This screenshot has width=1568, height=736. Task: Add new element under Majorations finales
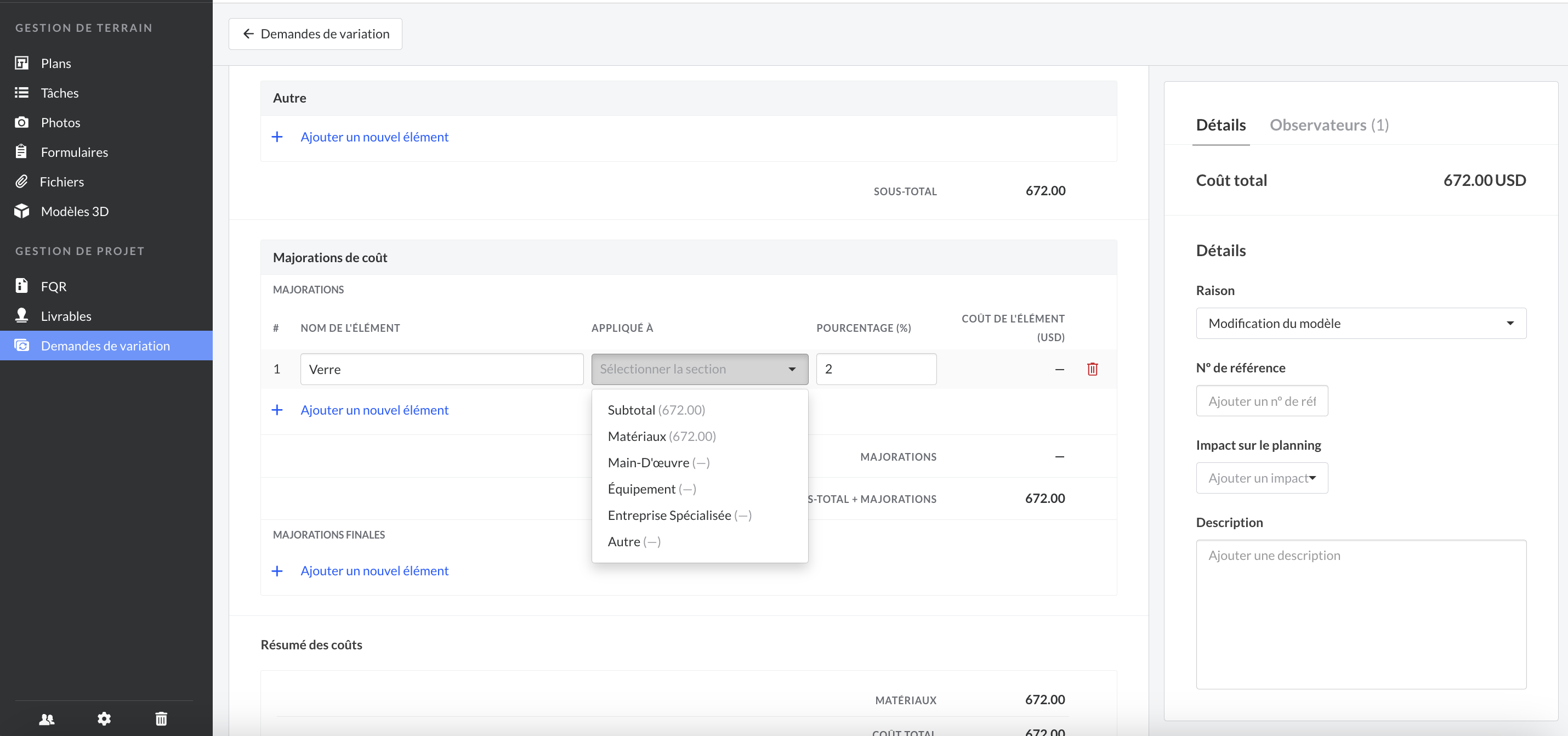tap(374, 570)
